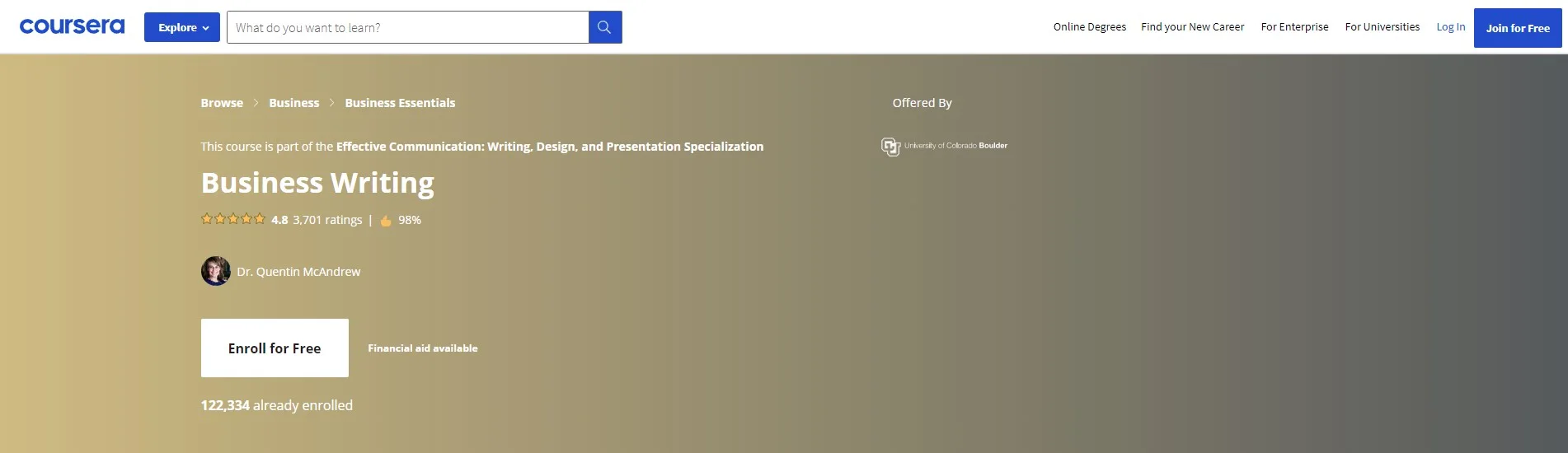Open the Dr. Quentin McAndrew instructor name link
1568x453 pixels.
(298, 272)
